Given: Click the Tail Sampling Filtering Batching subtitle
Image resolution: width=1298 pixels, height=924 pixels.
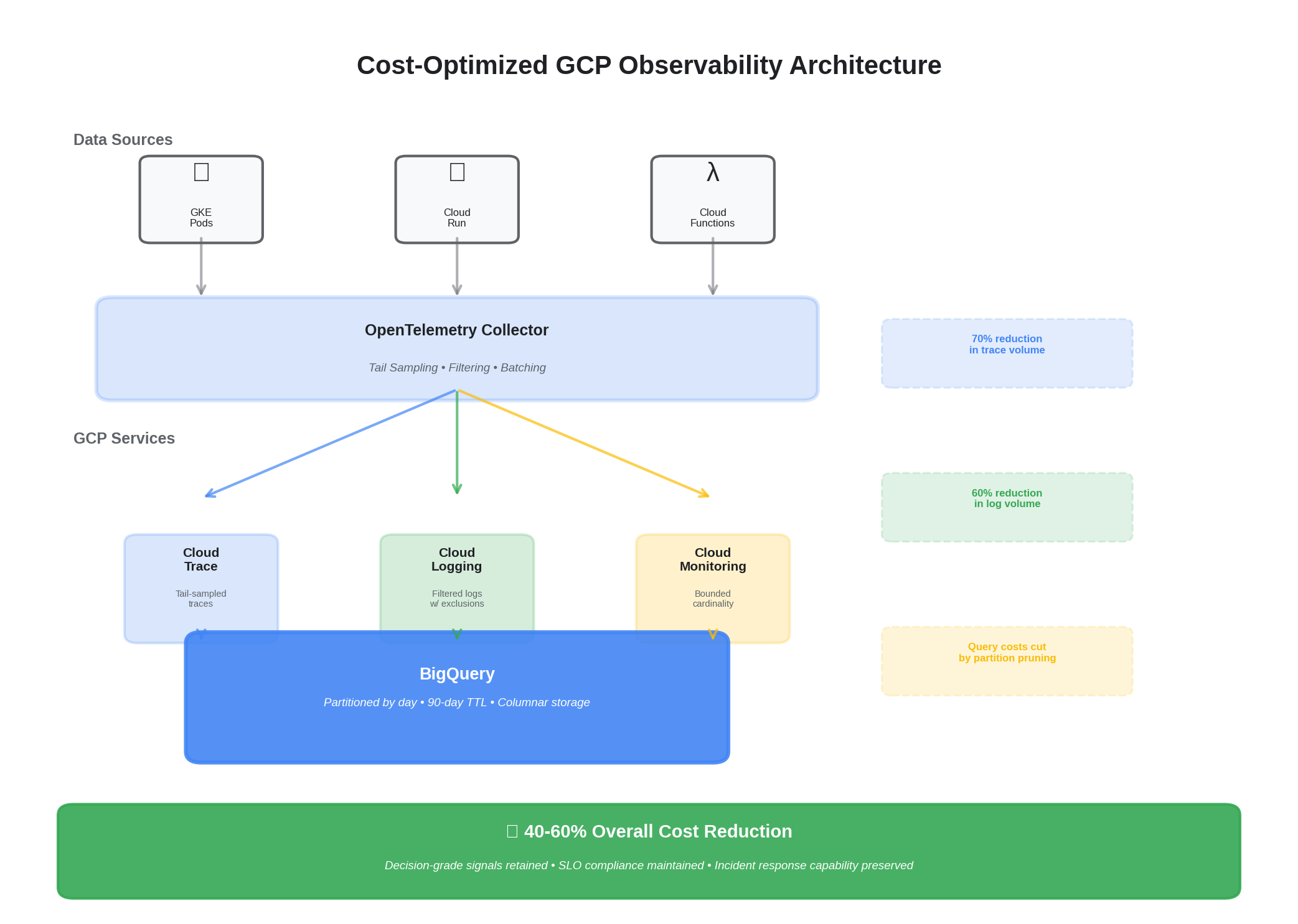Looking at the screenshot, I should point(456,368).
